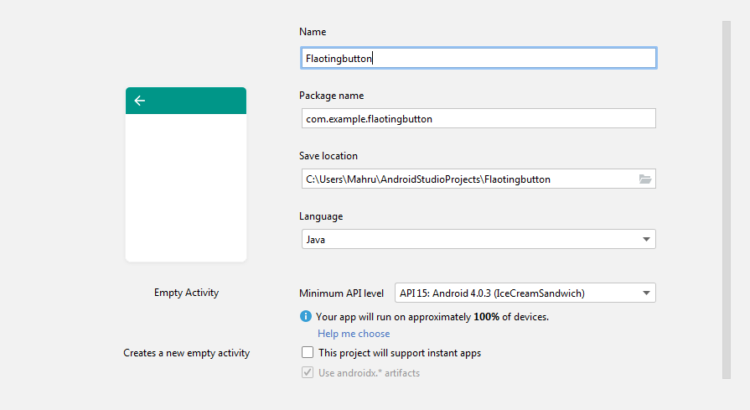Click the 'Save location' label text
The height and width of the screenshot is (410, 750).
click(x=328, y=156)
